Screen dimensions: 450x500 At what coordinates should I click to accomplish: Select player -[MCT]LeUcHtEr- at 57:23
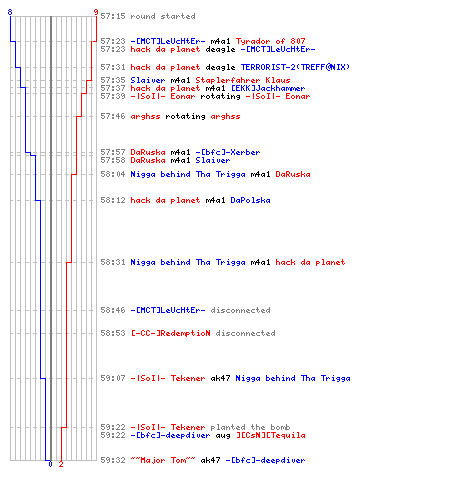point(168,41)
